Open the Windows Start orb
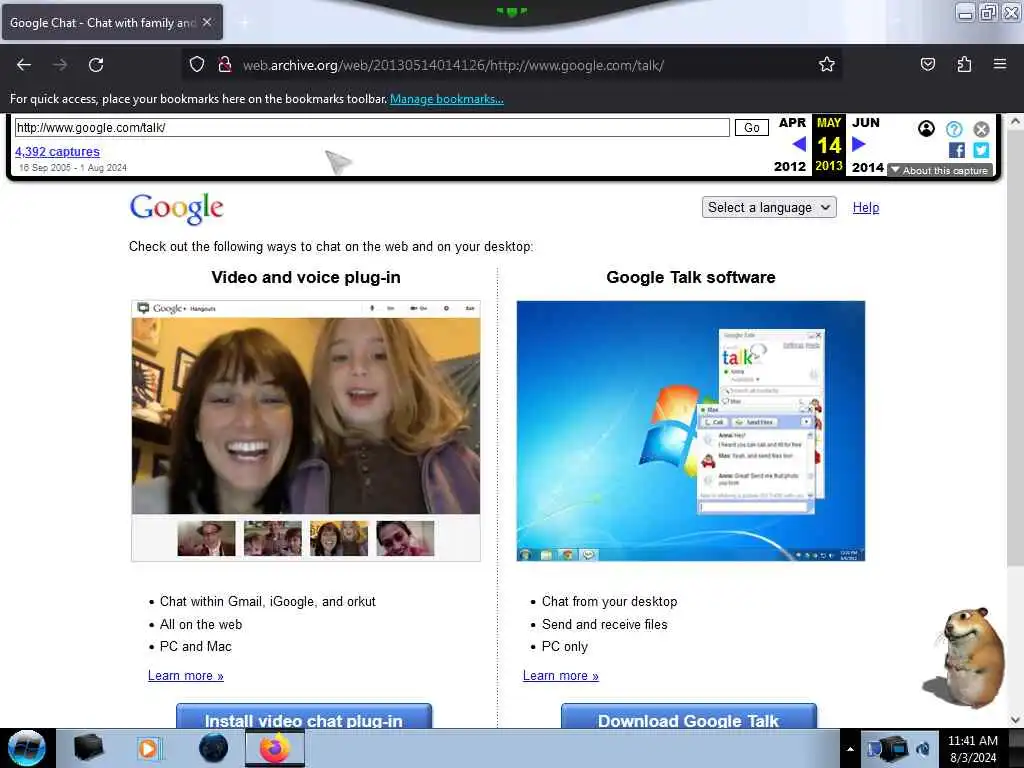Image resolution: width=1024 pixels, height=768 pixels. 27,748
